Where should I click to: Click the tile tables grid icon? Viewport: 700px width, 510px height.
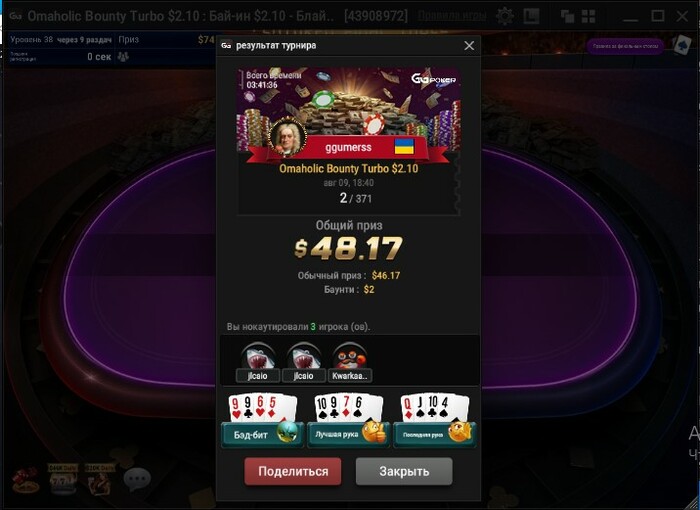click(x=588, y=17)
